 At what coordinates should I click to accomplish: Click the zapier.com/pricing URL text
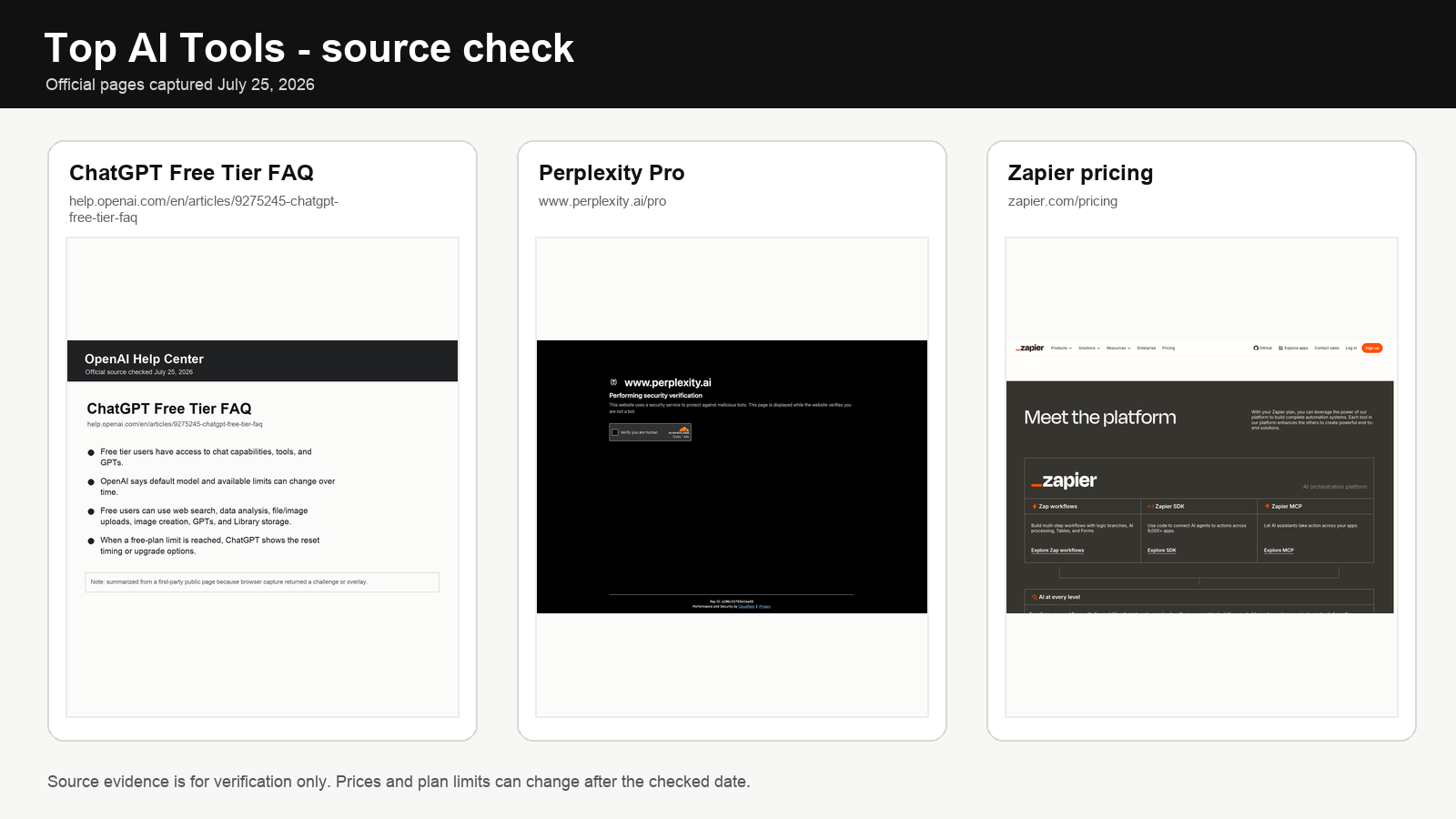point(1063,201)
